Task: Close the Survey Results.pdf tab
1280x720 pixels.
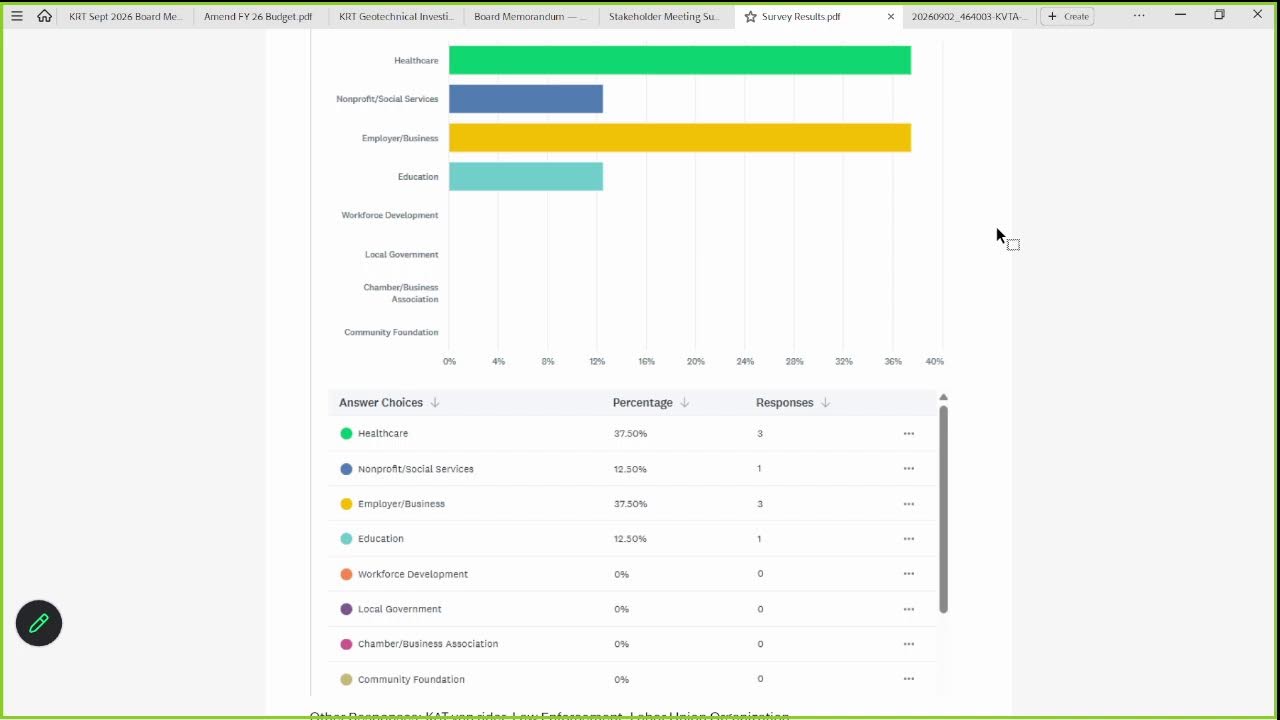Action: coord(891,17)
